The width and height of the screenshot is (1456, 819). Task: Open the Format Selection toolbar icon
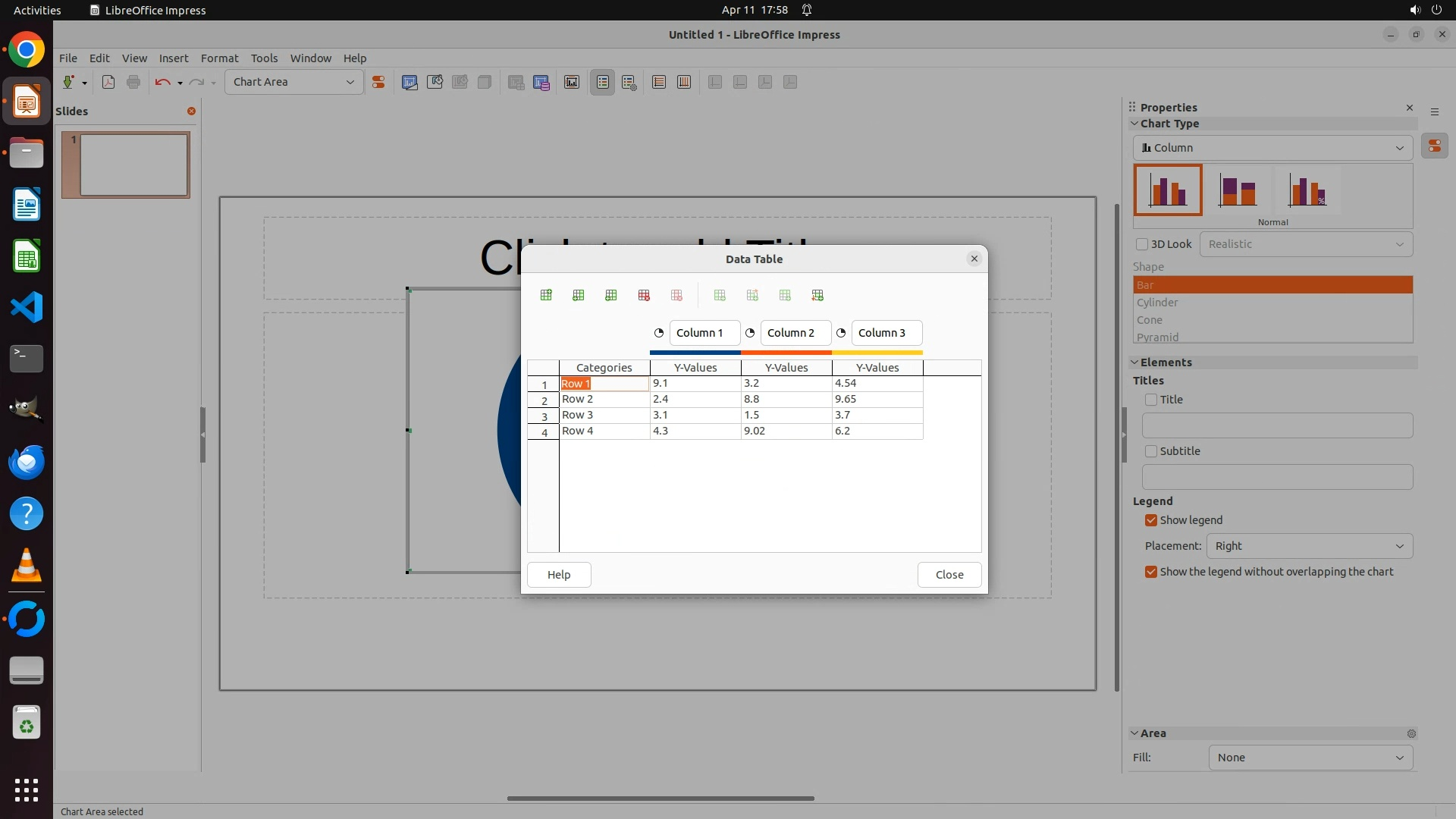tap(378, 82)
